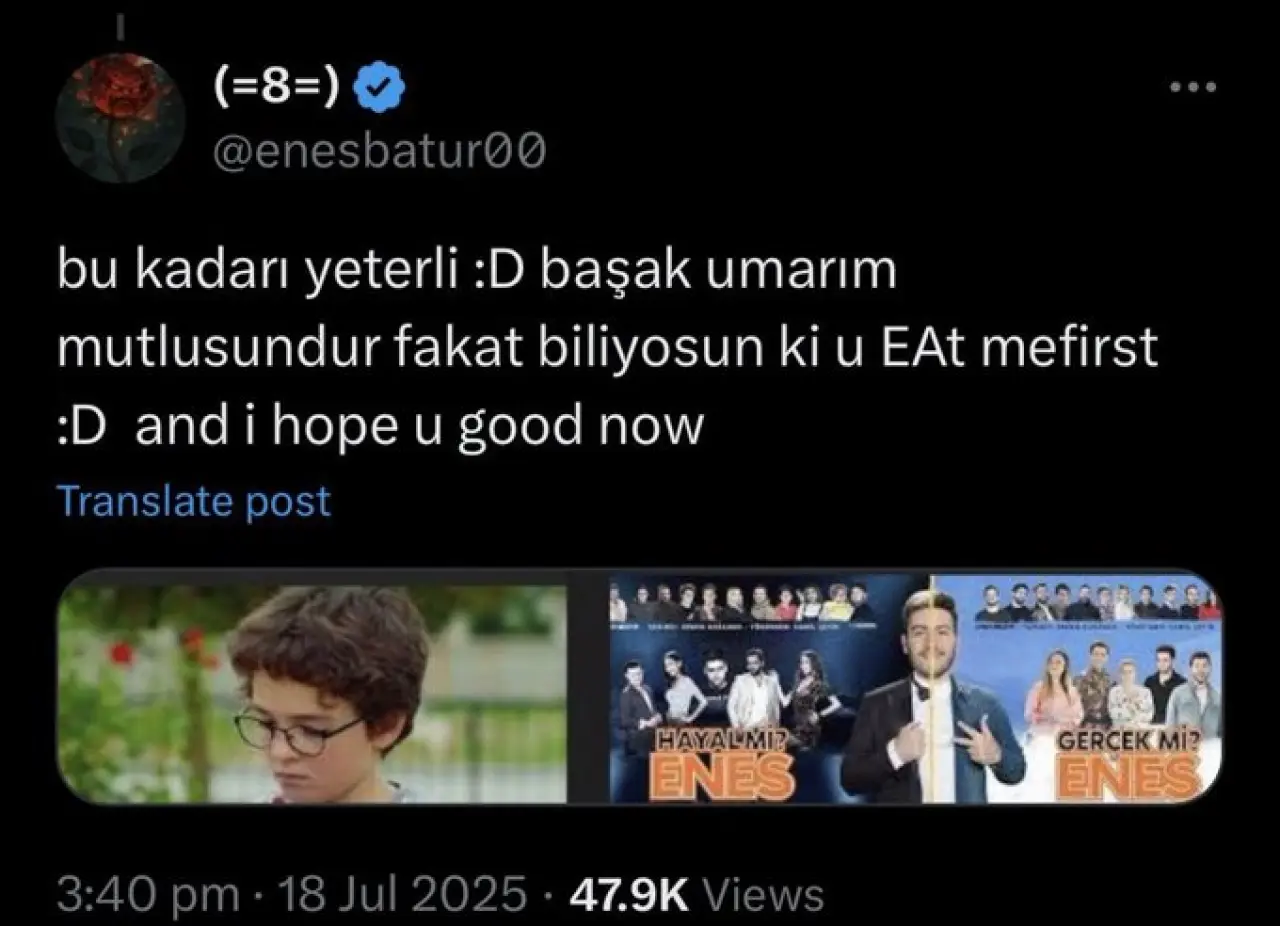Click the "and i hope u good now" line
Screen dimensions: 1280x926
(x=420, y=427)
